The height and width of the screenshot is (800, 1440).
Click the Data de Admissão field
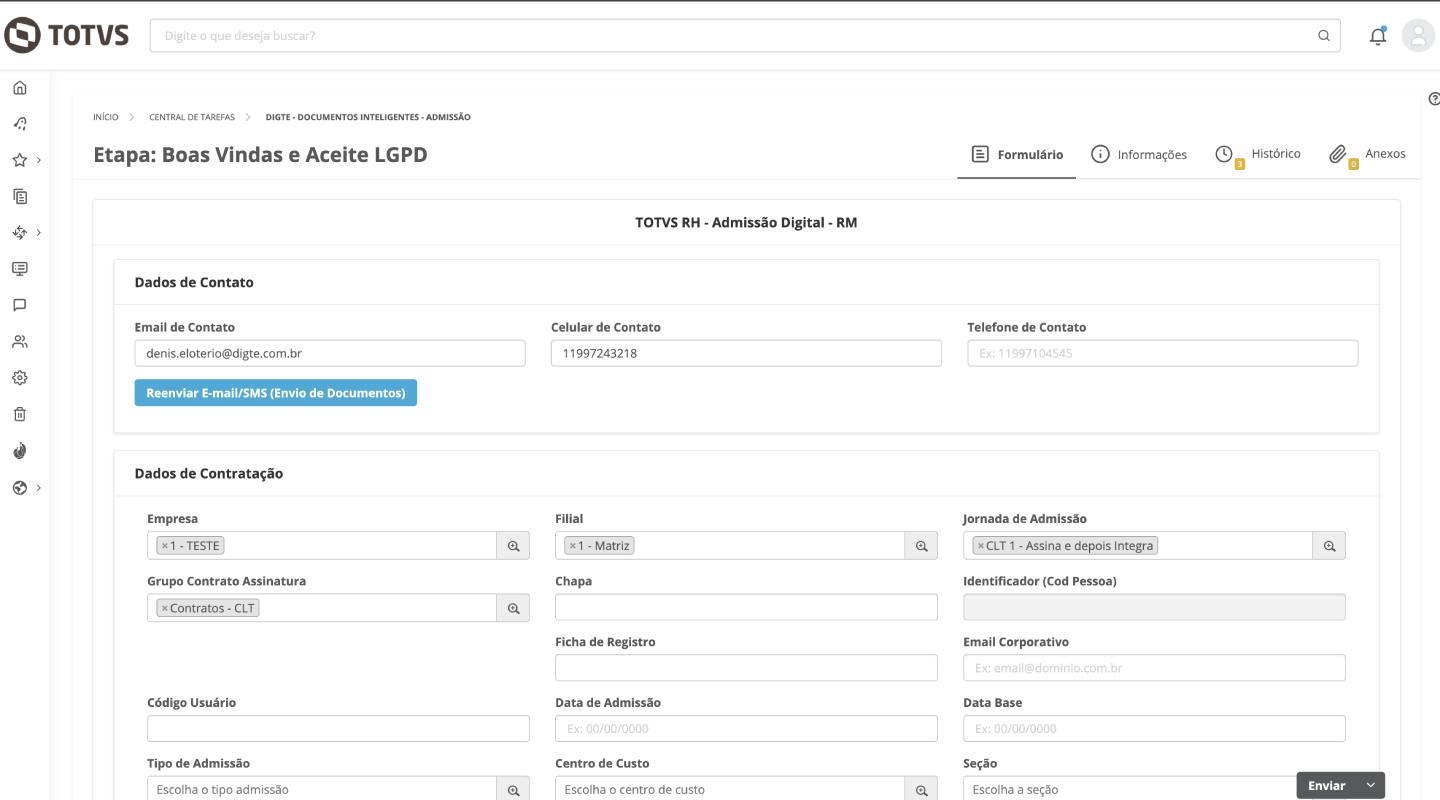click(x=746, y=729)
